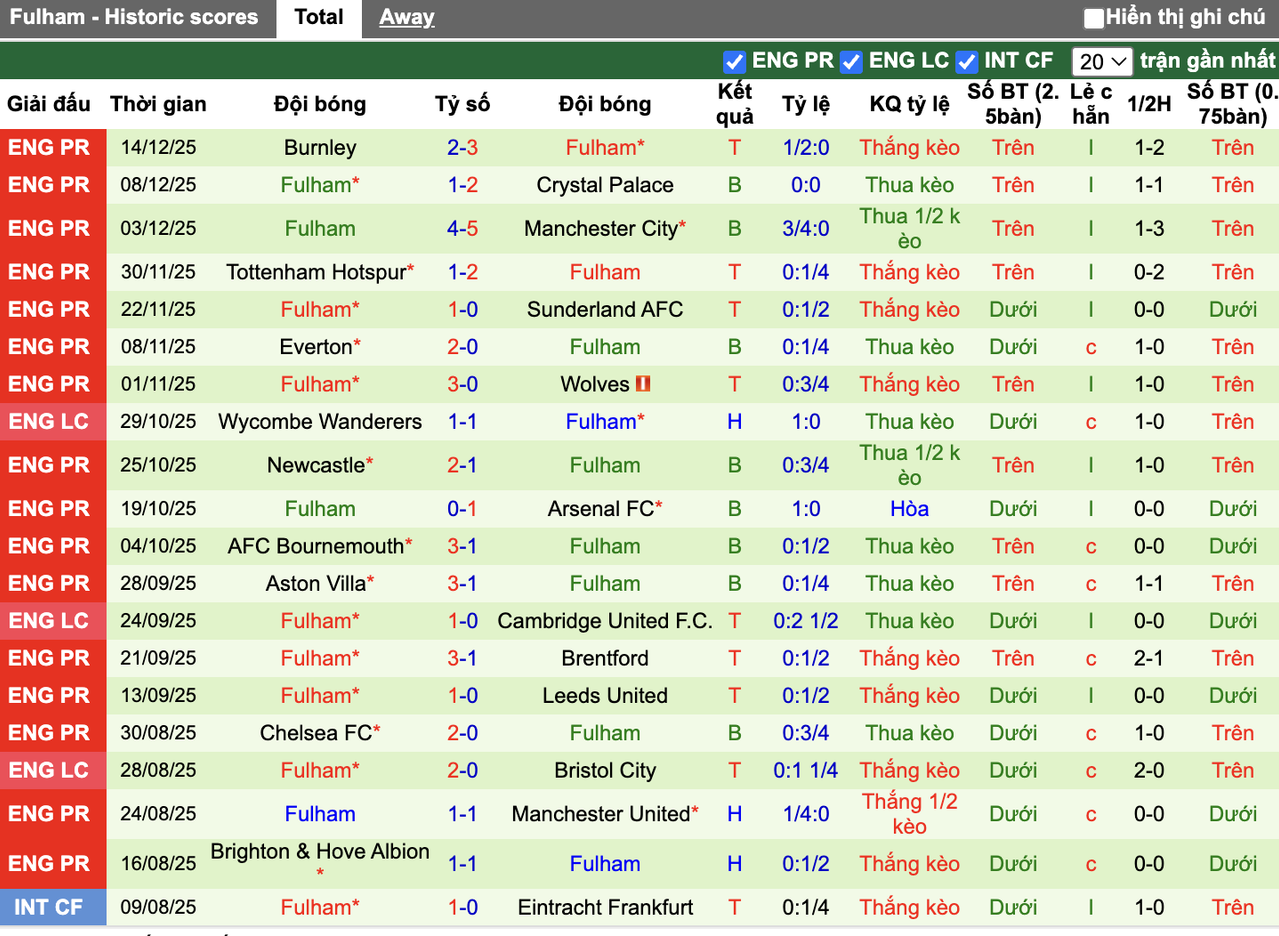Open Burnley team link
The image size is (1279, 936).
tap(320, 148)
